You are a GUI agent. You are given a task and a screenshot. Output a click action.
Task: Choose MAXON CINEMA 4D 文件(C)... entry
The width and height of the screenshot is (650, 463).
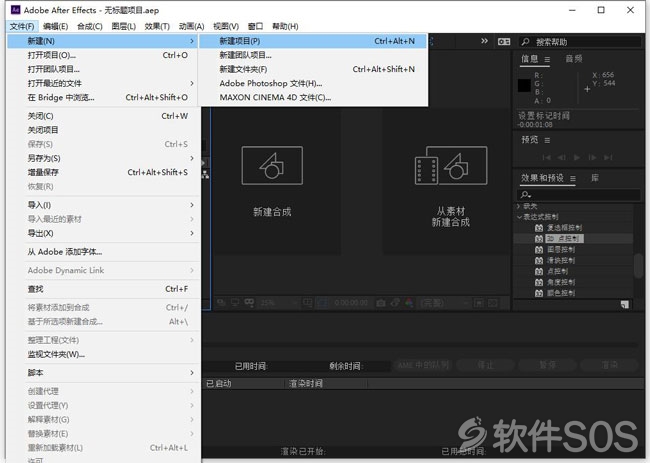[x=313, y=97]
